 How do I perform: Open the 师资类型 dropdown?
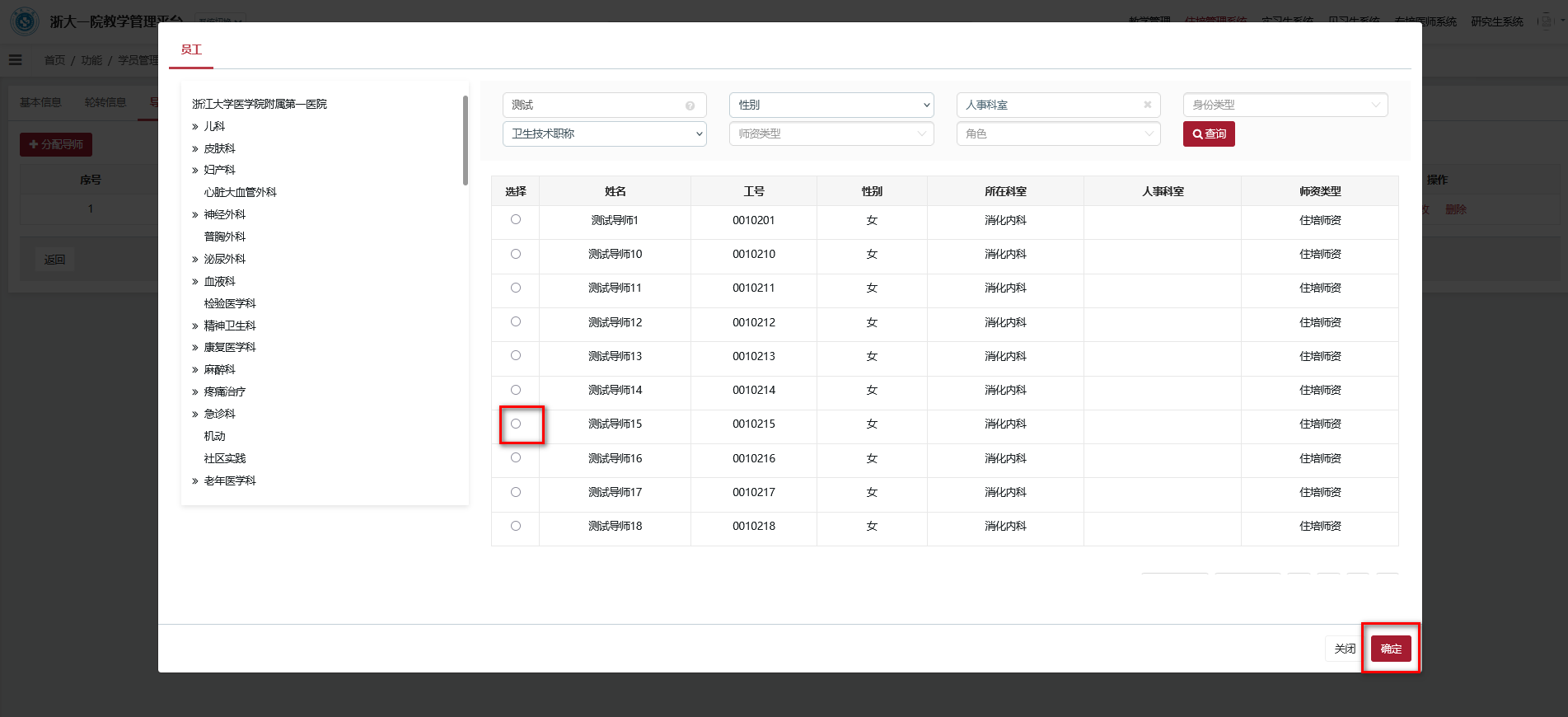(831, 134)
